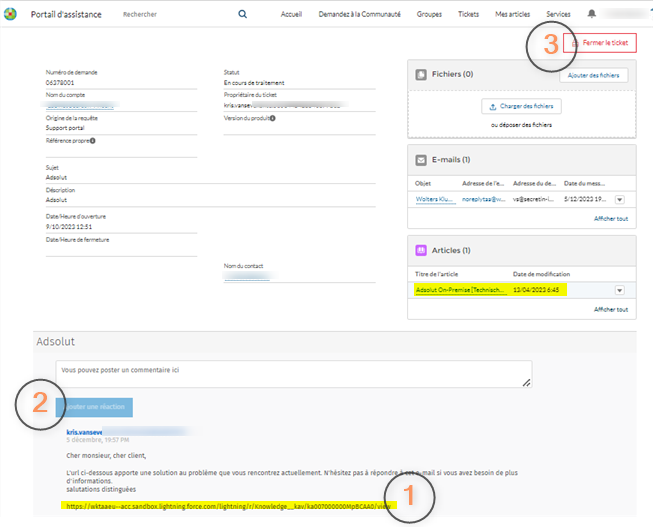Click the Nom du compte link

pos(80,105)
